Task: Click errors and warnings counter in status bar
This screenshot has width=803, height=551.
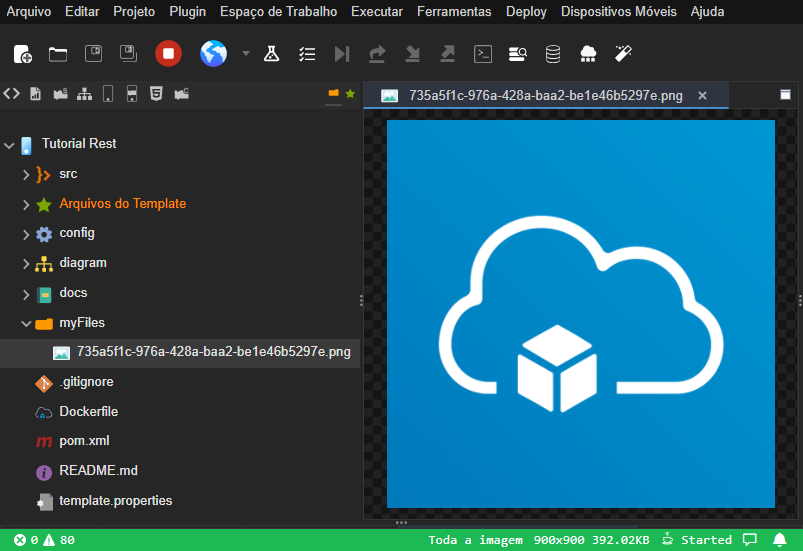Action: (x=44, y=540)
